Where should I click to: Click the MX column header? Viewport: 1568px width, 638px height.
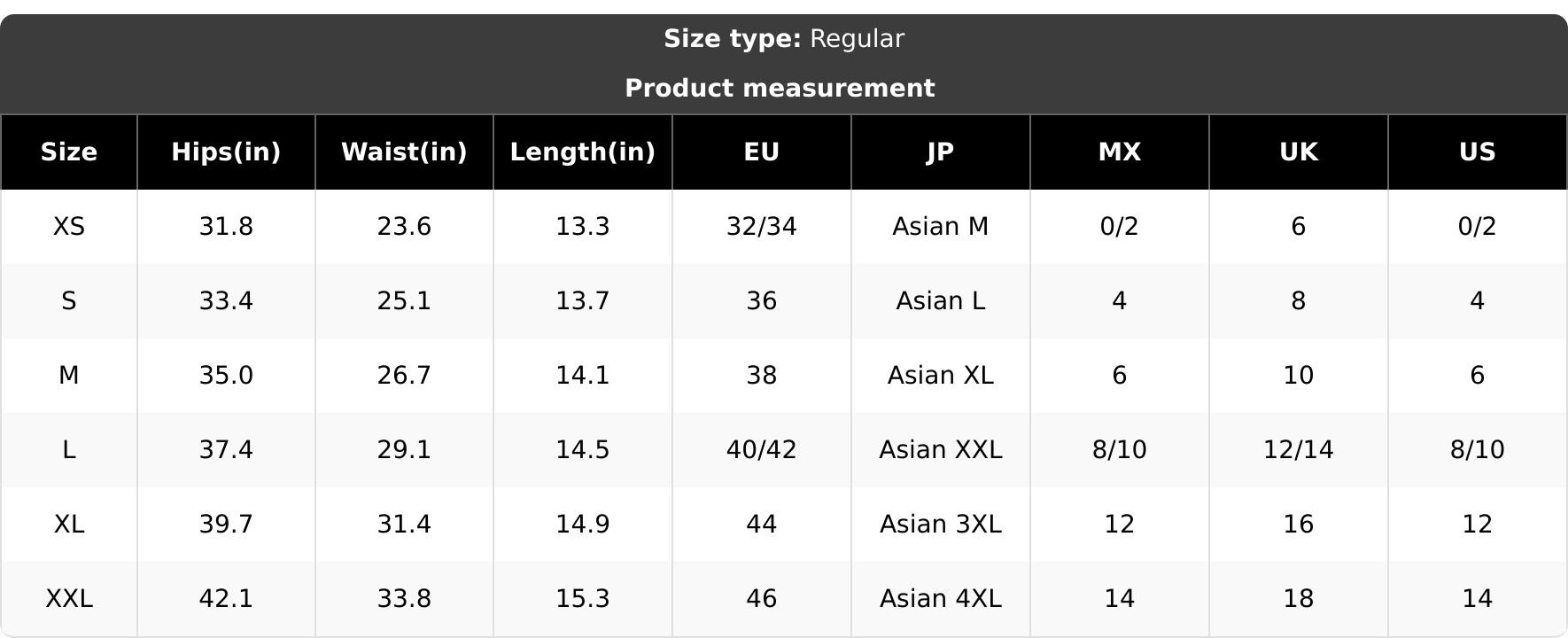point(1120,152)
